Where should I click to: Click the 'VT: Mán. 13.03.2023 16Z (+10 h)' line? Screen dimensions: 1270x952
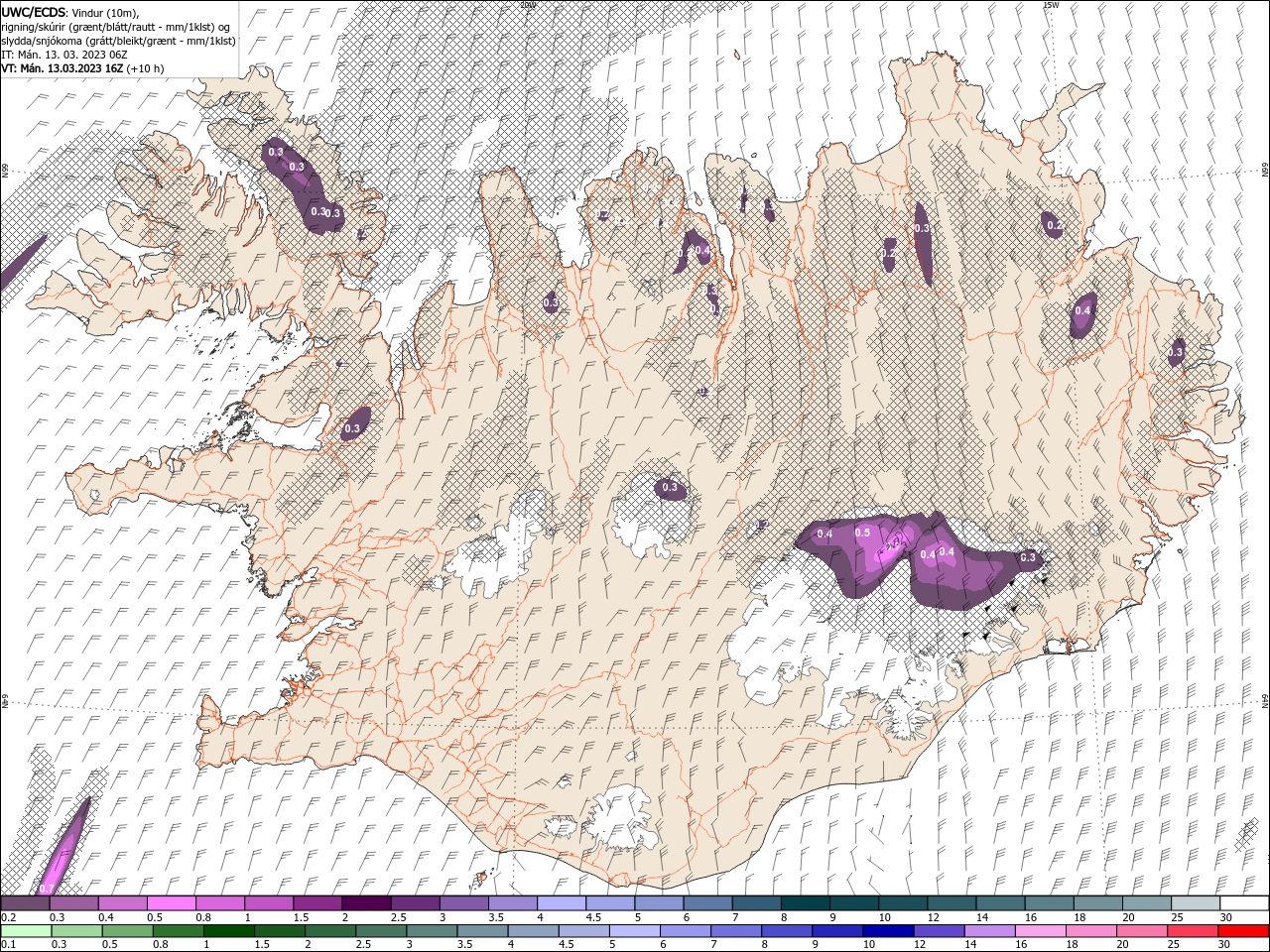click(x=83, y=68)
